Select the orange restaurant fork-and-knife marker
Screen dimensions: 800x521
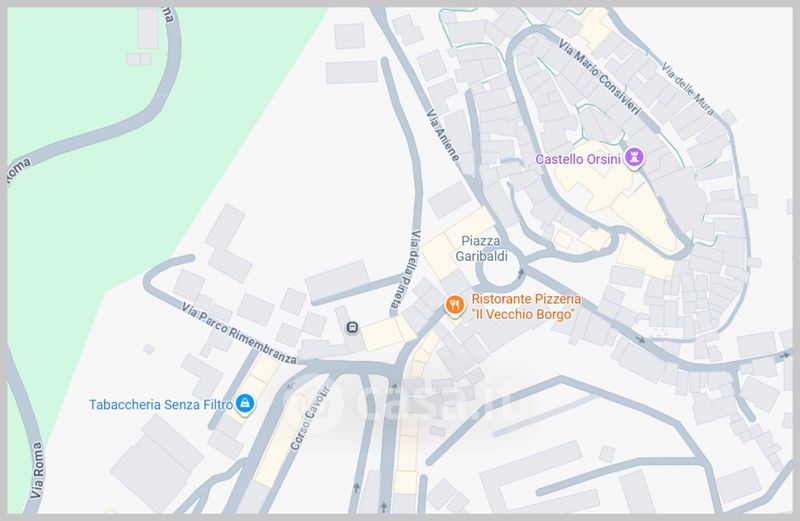click(x=454, y=306)
